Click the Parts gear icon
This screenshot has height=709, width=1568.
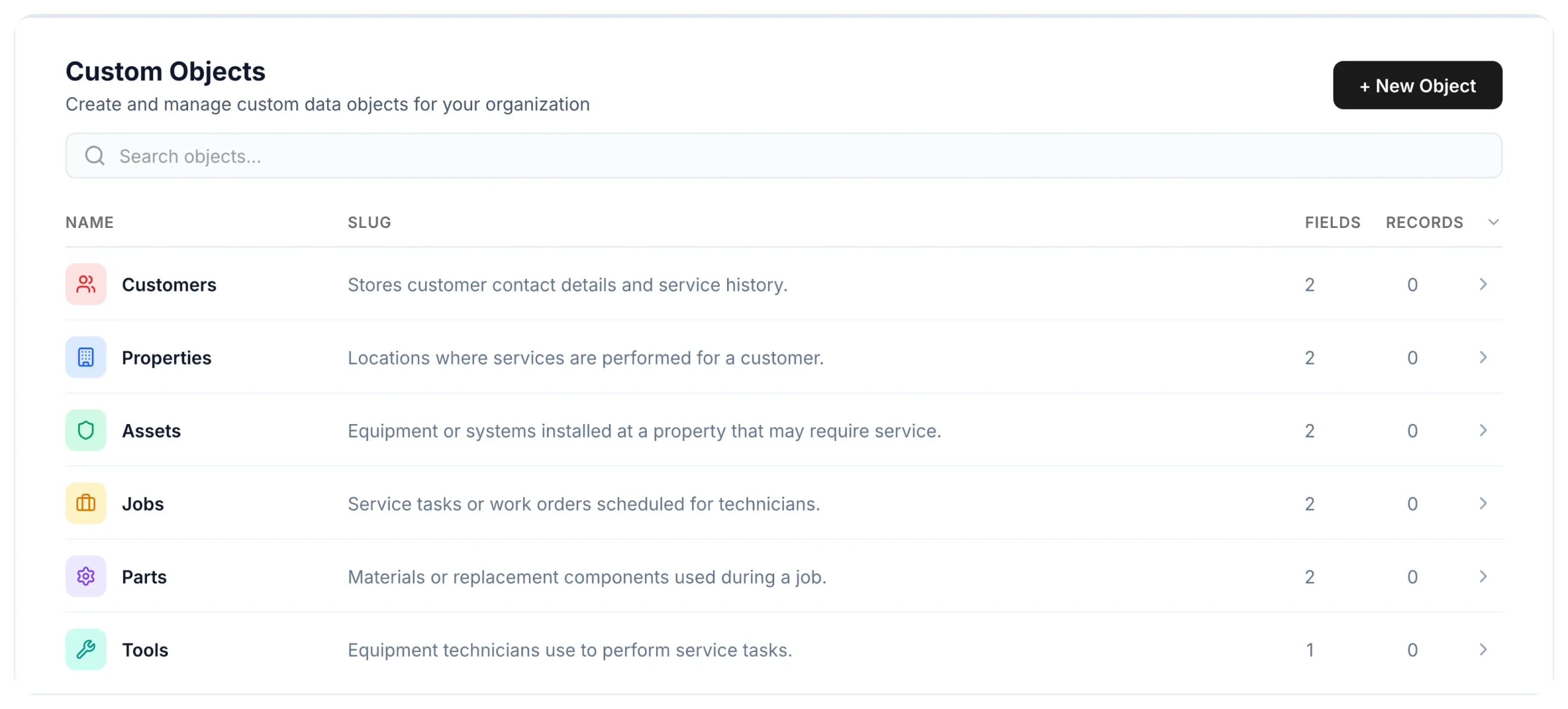pyautogui.click(x=86, y=576)
